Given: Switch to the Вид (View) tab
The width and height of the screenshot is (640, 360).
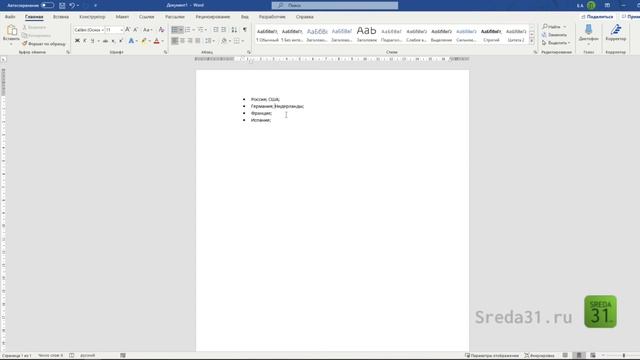Looking at the screenshot, I should [244, 17].
